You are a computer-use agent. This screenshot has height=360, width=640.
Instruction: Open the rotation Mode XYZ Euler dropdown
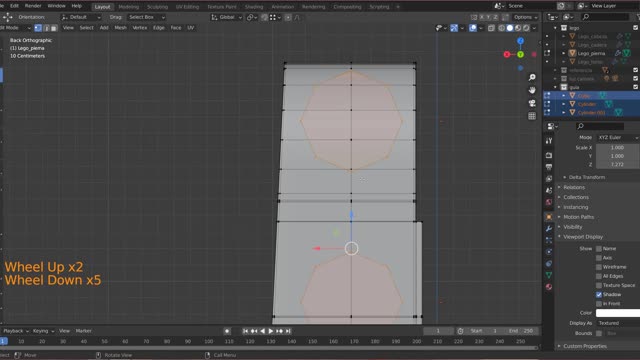tap(618, 138)
